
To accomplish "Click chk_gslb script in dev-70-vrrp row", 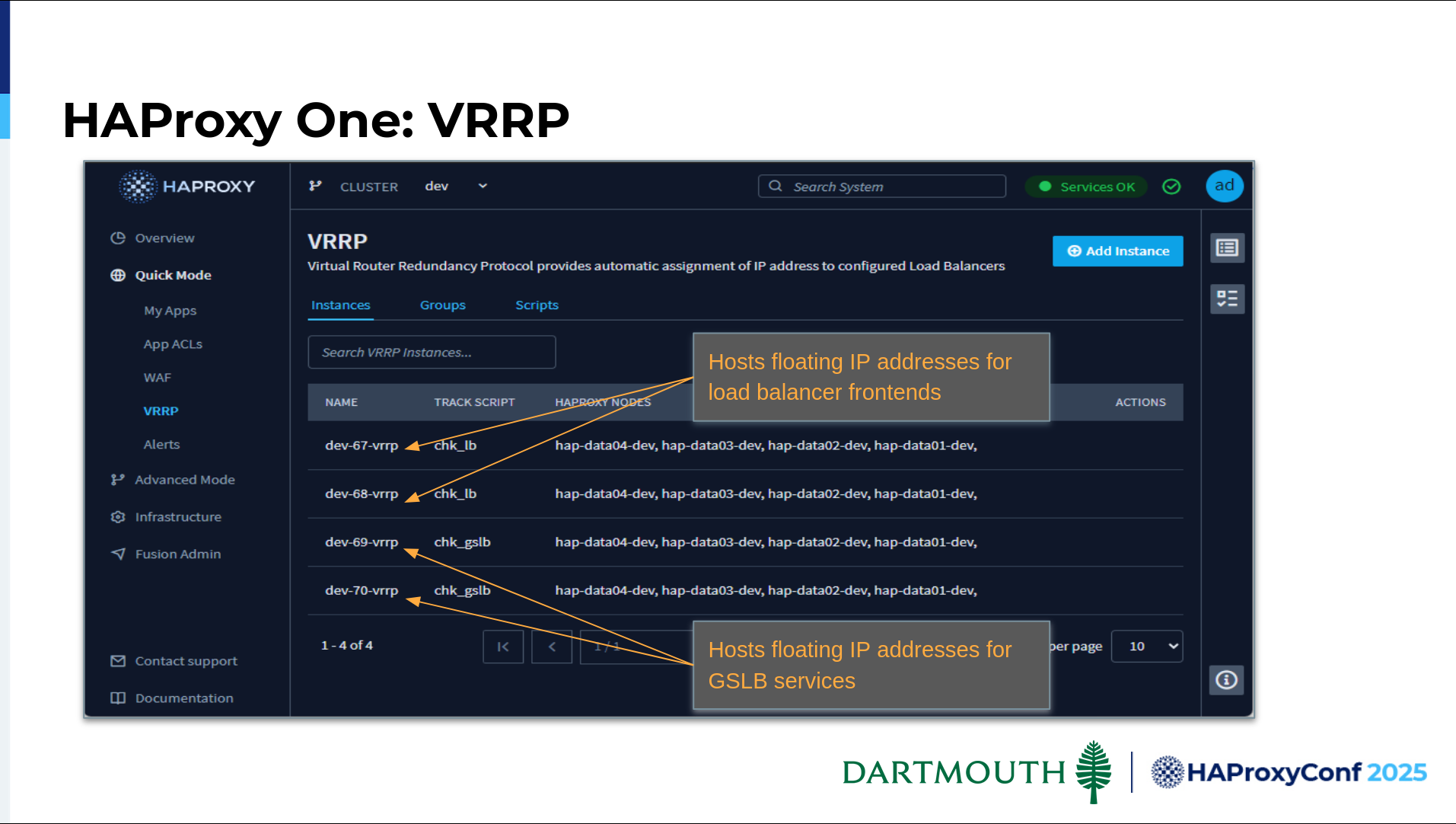I will pos(462,590).
